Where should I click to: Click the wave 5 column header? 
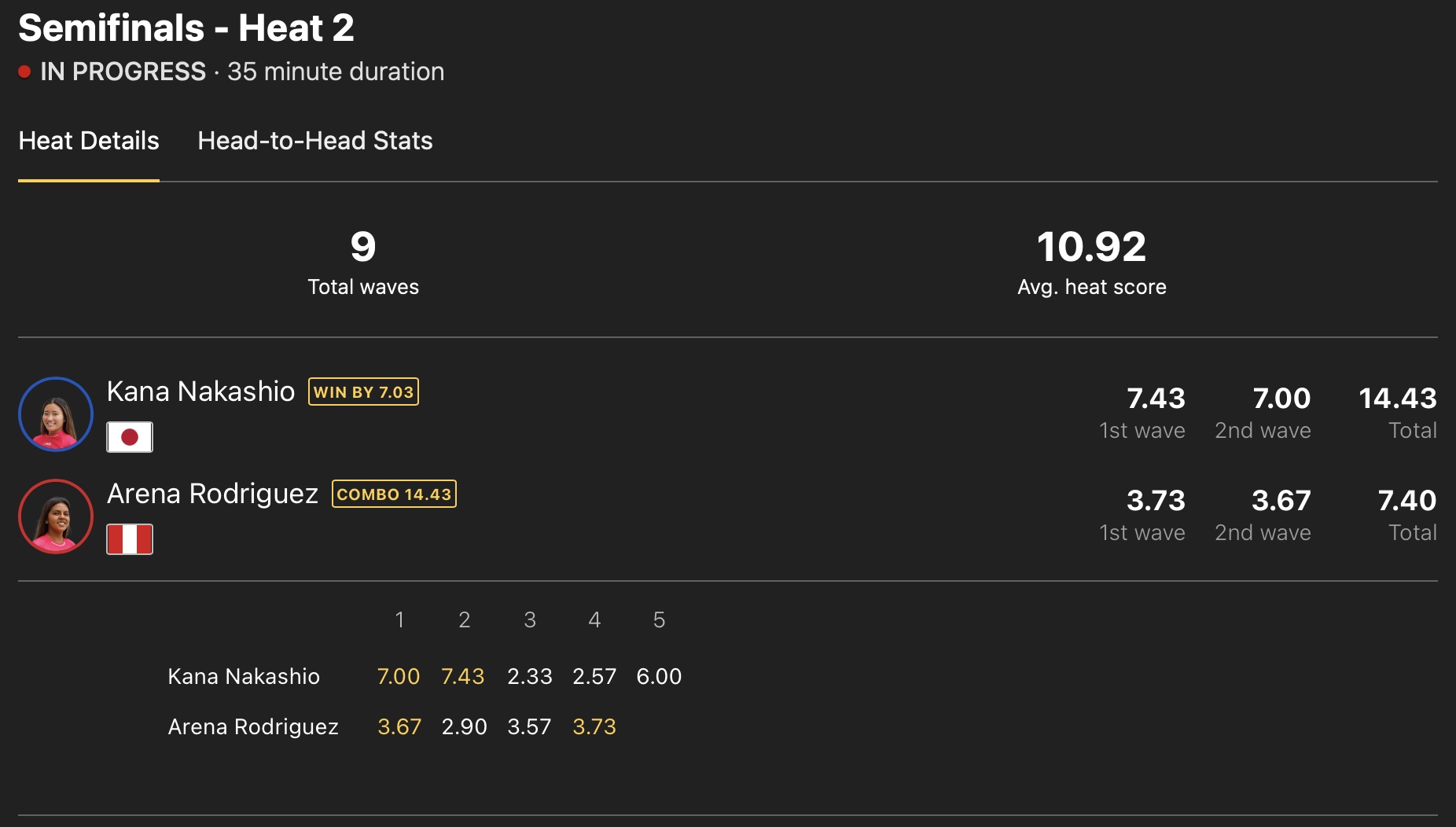tap(659, 620)
